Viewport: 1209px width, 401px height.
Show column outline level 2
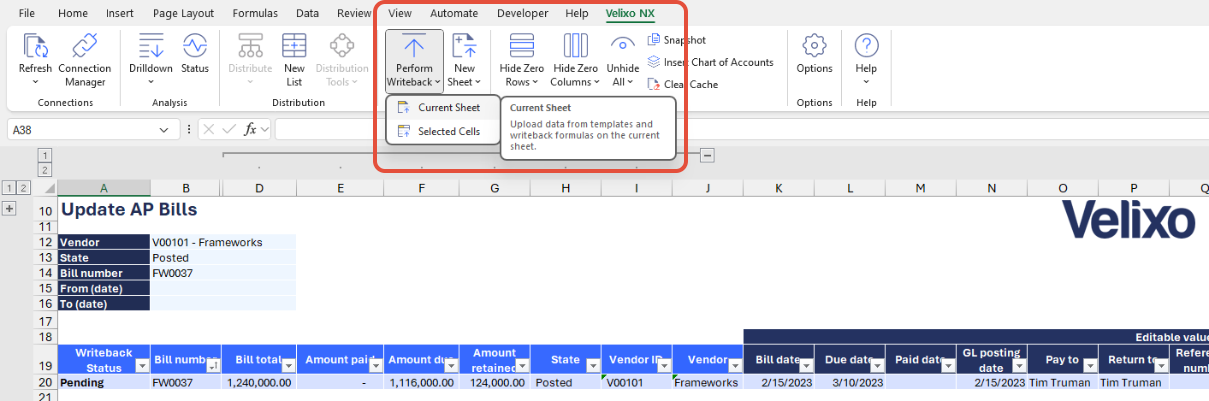44,170
